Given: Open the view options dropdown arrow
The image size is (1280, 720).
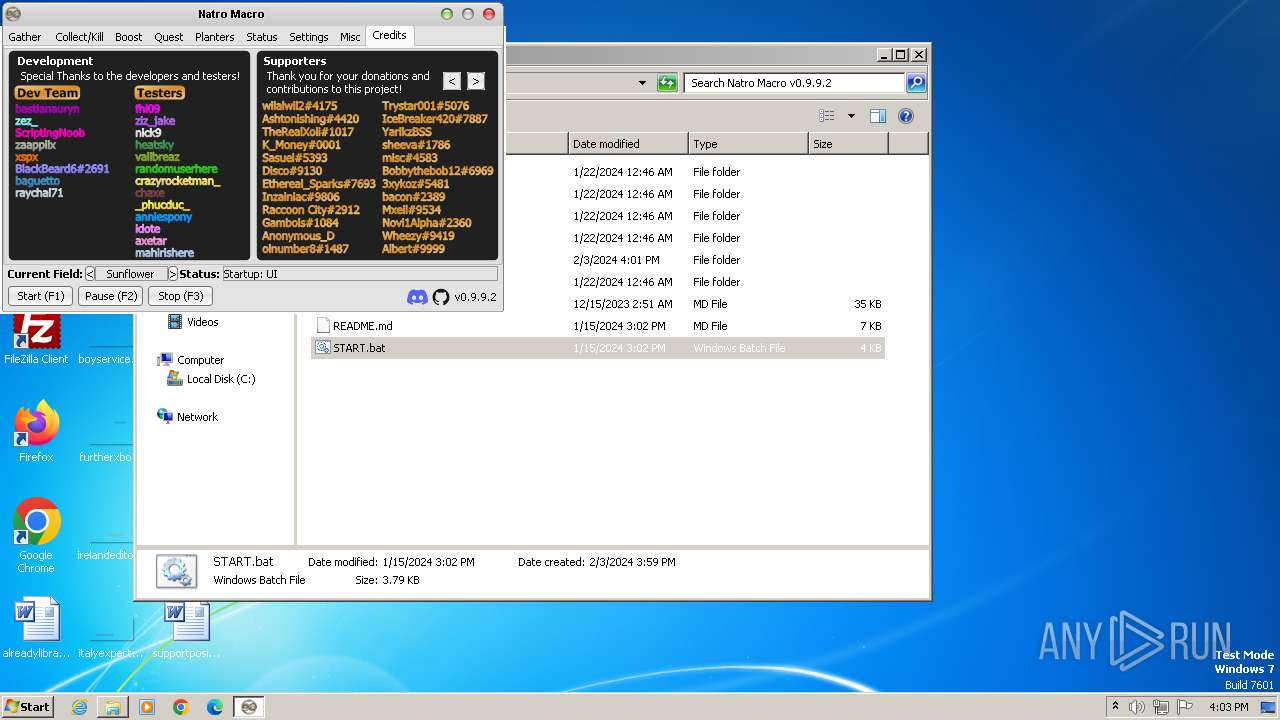Looking at the screenshot, I should tap(851, 116).
